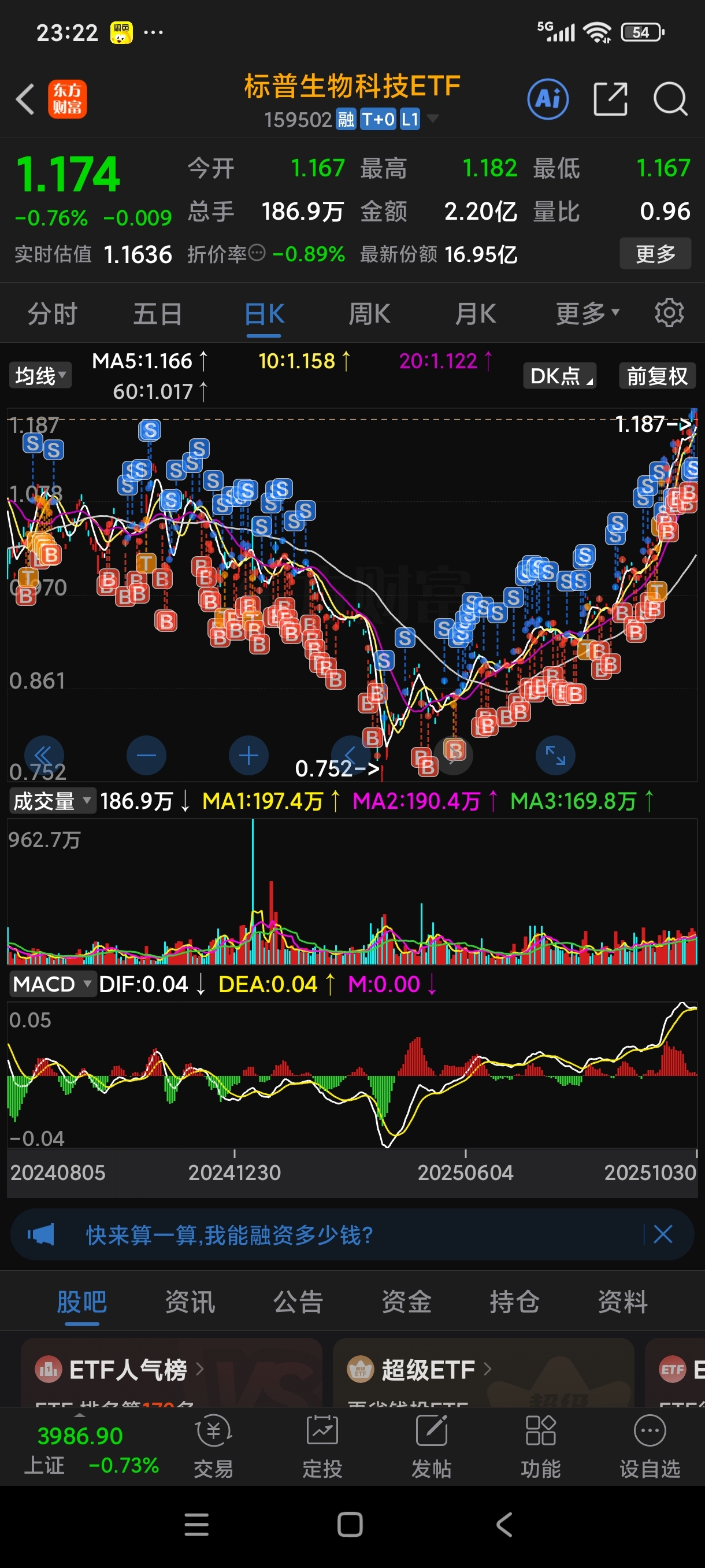Select the 日K chart tab
Image resolution: width=705 pixels, height=1568 pixels.
coord(264,313)
